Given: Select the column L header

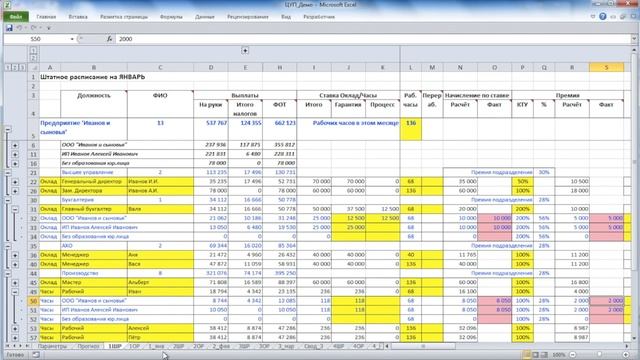Looking at the screenshot, I should point(410,67).
